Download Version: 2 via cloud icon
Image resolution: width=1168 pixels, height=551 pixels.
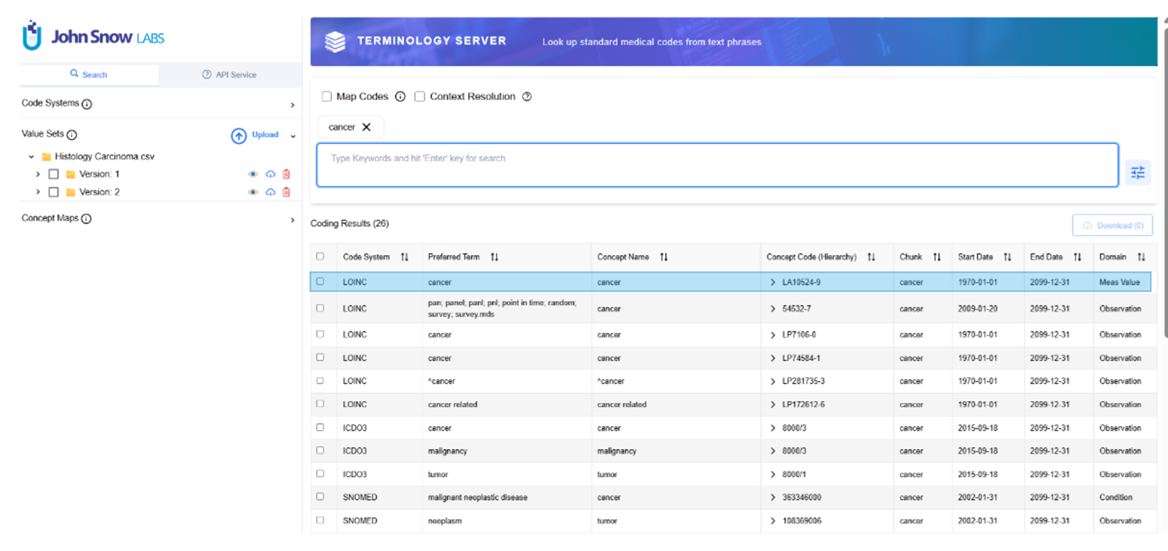tap(270, 192)
